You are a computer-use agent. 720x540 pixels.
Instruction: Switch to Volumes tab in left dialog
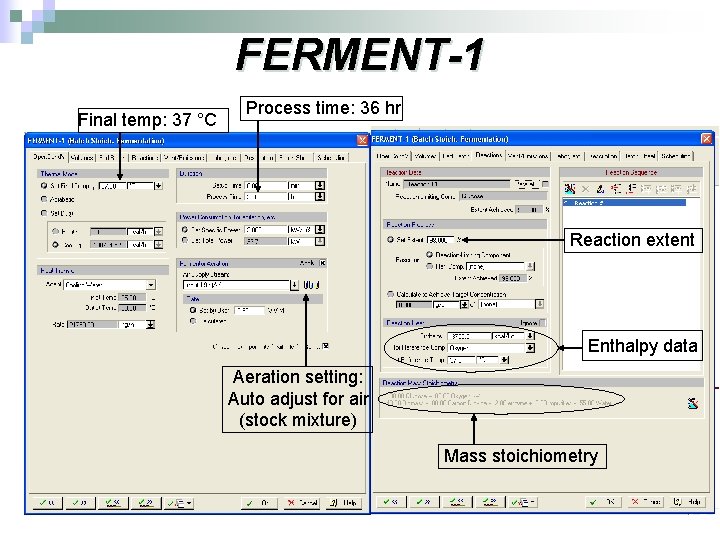(x=82, y=158)
